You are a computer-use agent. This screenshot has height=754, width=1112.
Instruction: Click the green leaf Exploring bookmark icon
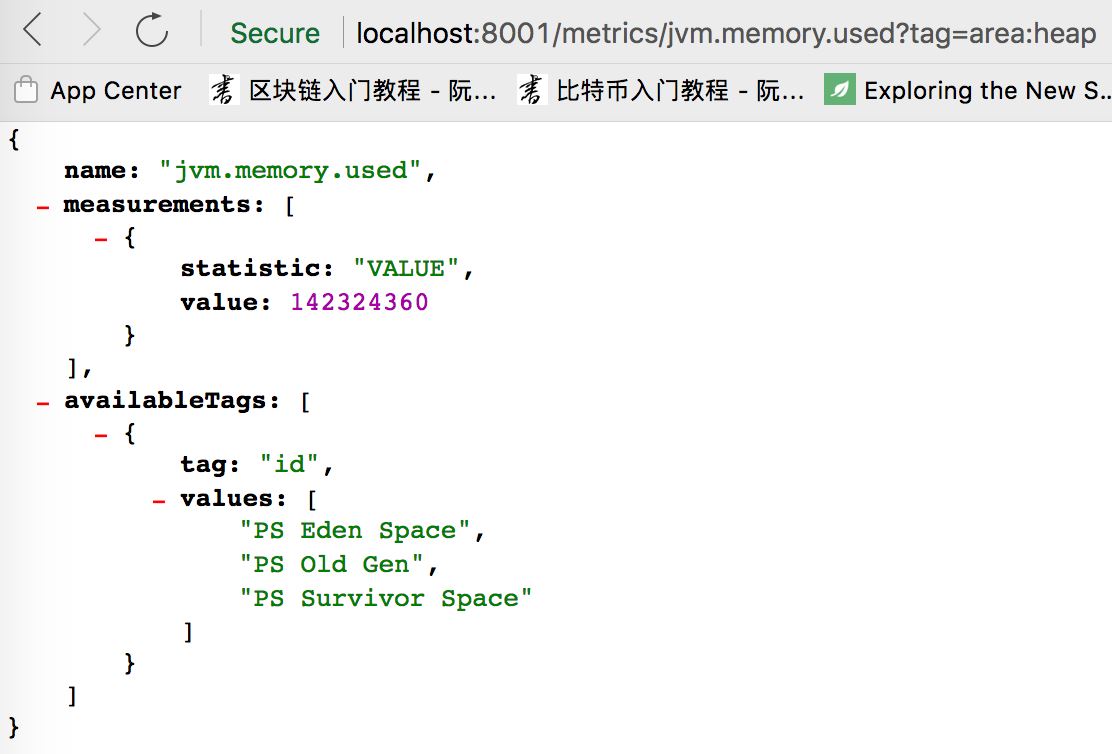(x=840, y=90)
